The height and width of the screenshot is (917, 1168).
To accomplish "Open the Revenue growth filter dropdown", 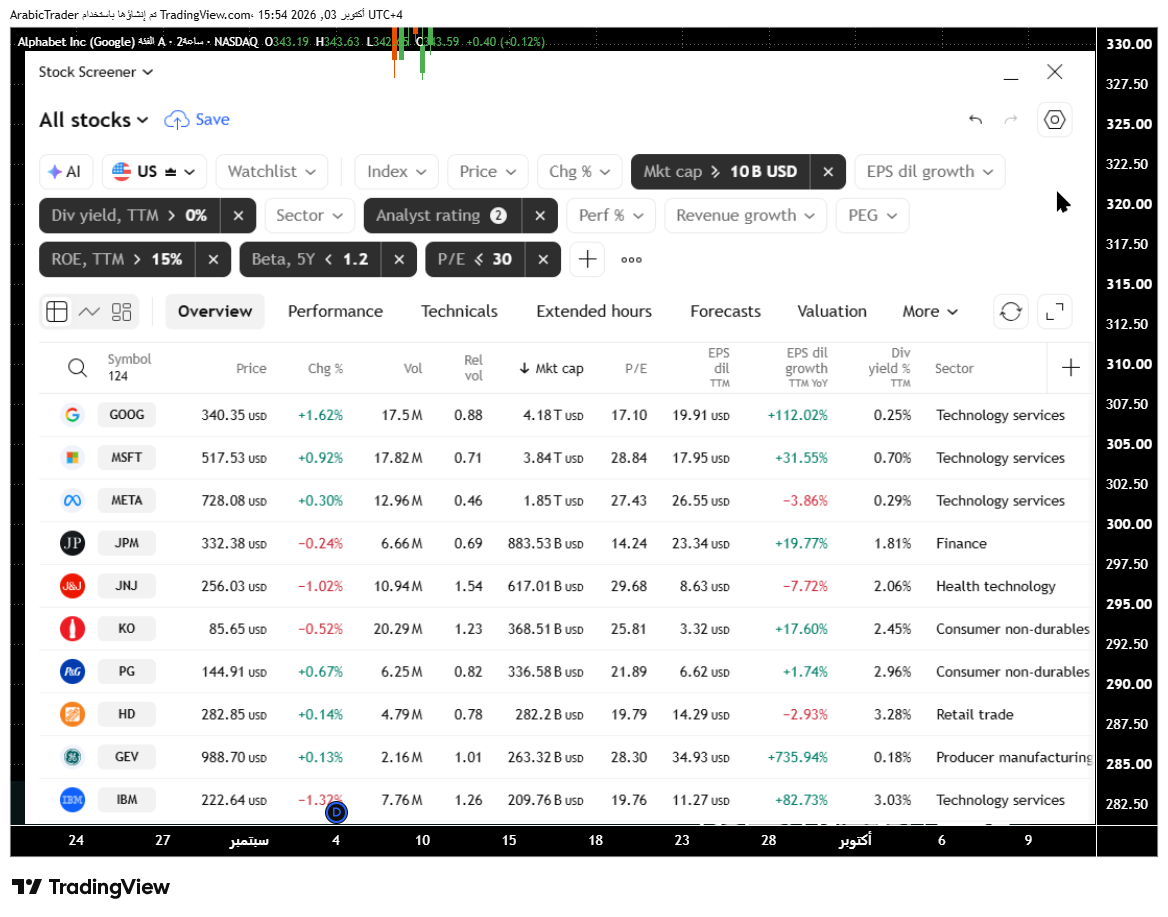I will point(745,215).
